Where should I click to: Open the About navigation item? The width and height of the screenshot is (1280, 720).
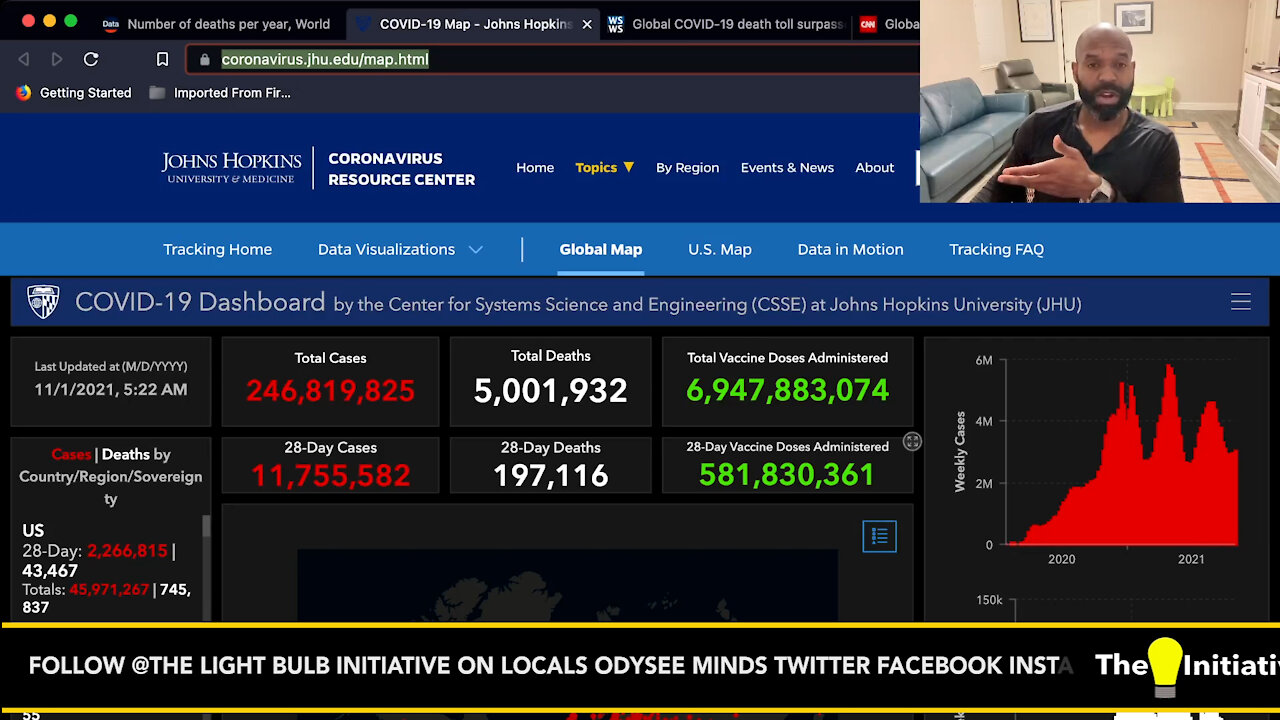(x=874, y=167)
